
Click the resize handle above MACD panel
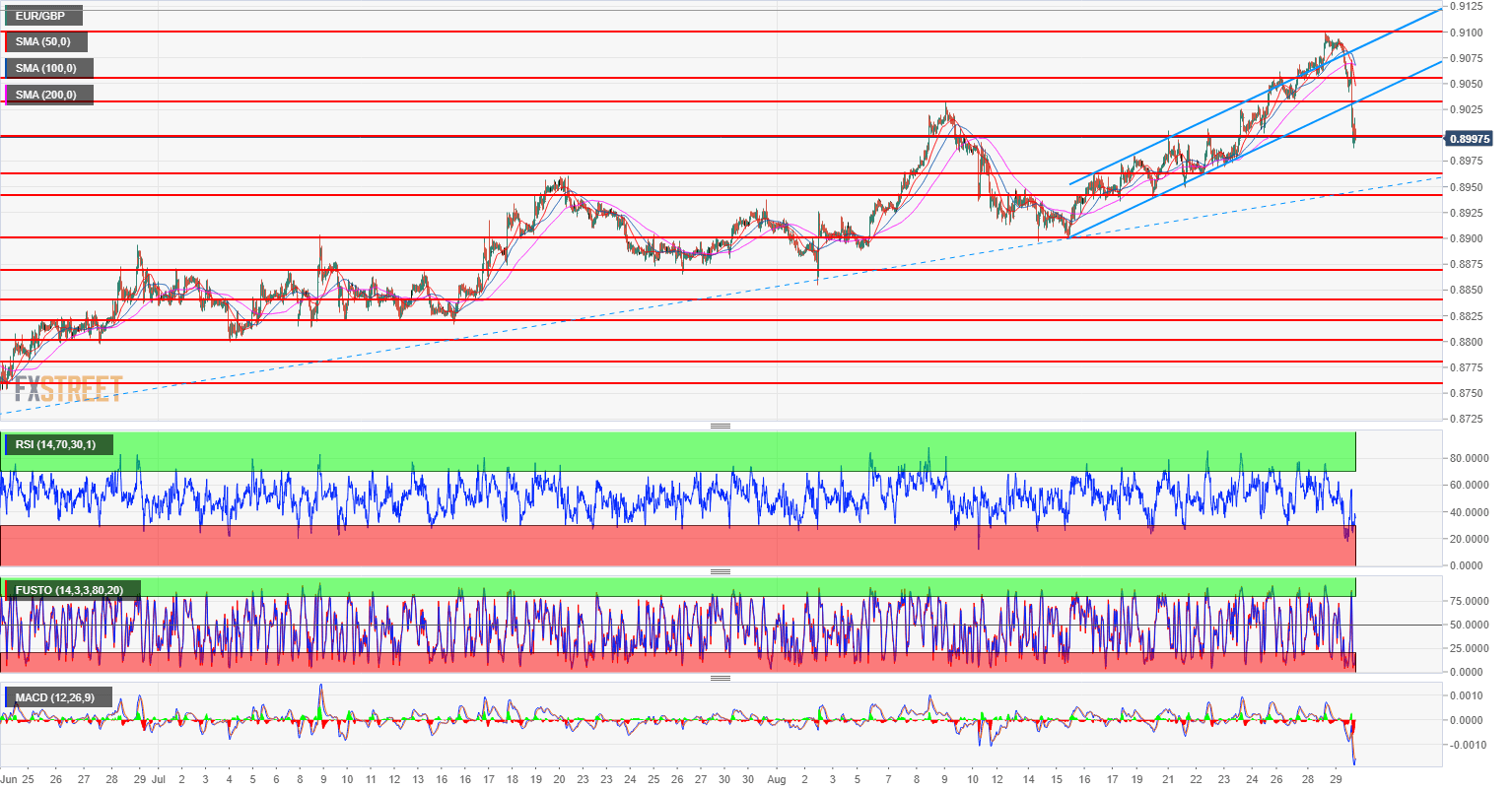[721, 679]
